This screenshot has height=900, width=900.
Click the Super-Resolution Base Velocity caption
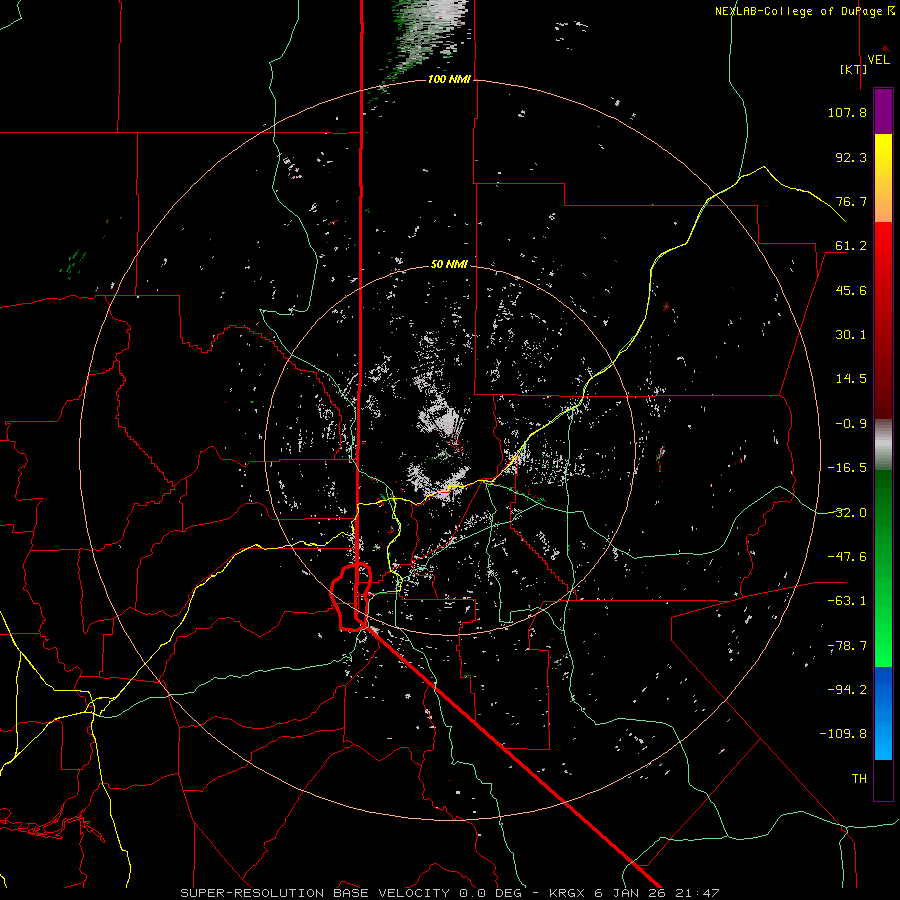click(x=449, y=893)
